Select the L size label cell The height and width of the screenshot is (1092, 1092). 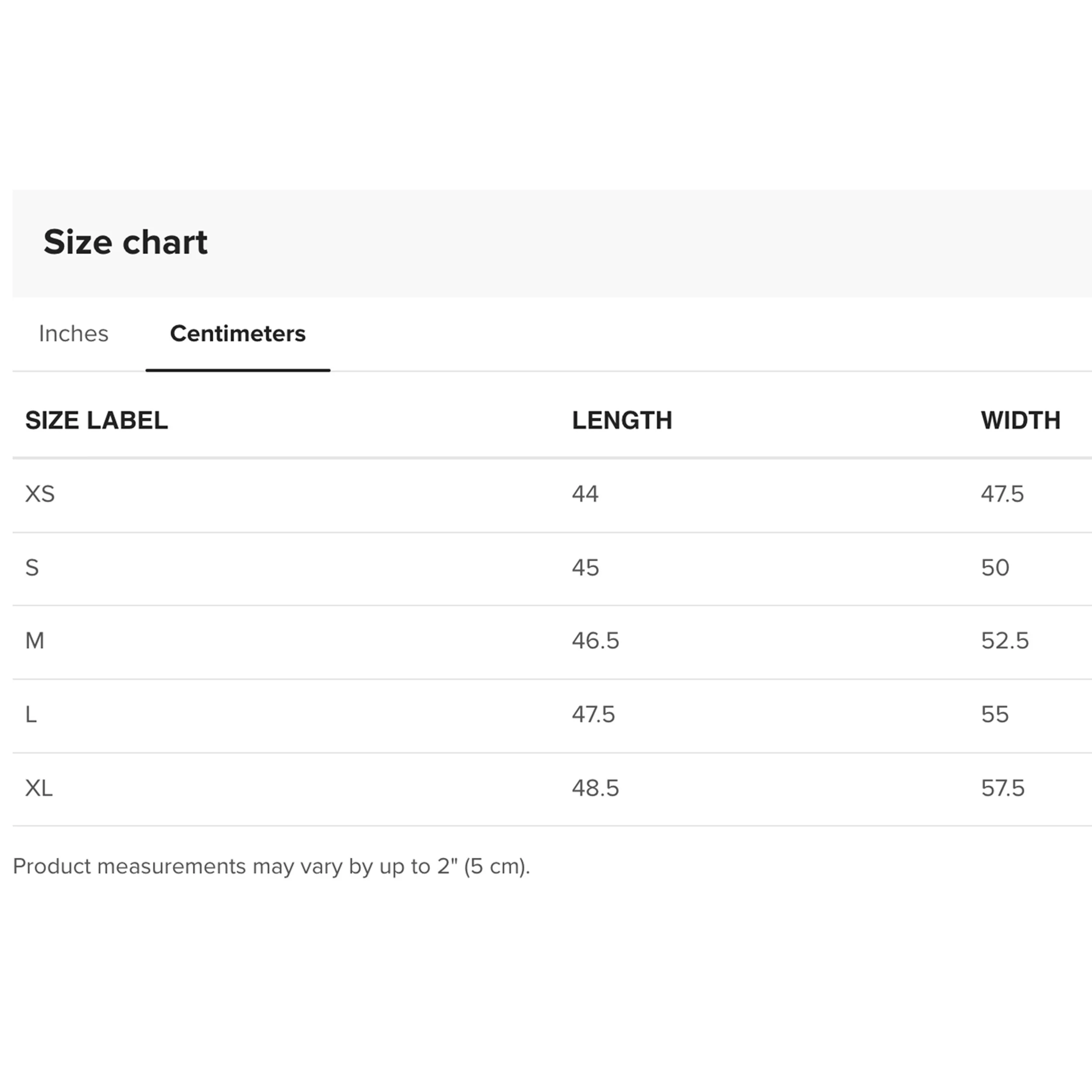31,715
